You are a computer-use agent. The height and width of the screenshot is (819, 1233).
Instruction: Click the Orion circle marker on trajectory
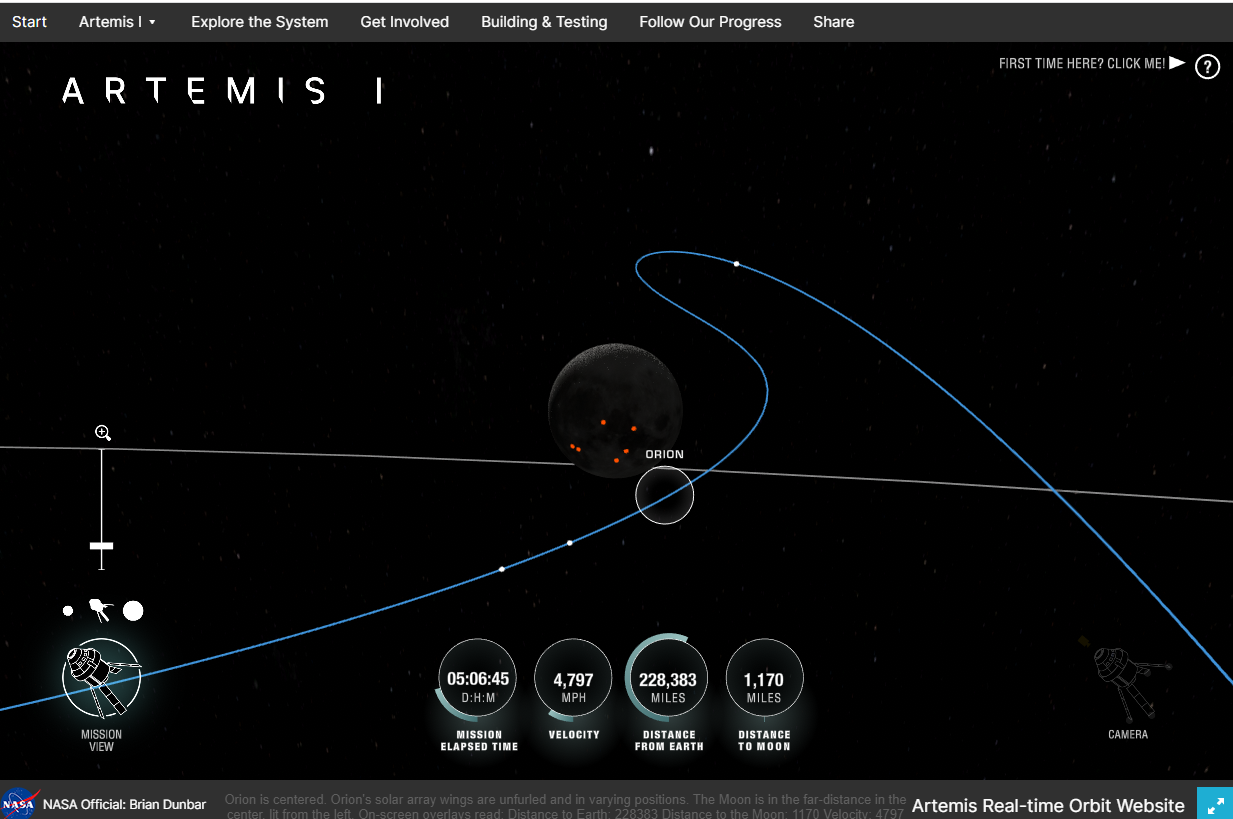(x=665, y=495)
